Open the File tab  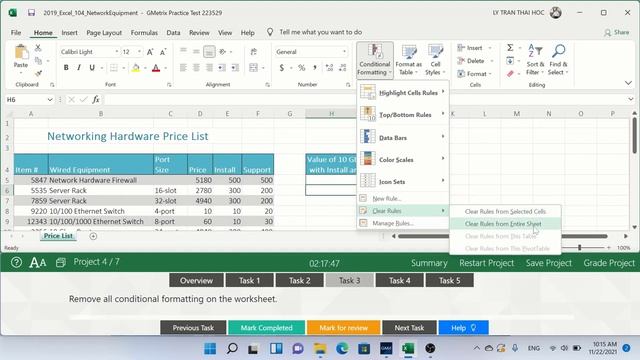tap(16, 32)
